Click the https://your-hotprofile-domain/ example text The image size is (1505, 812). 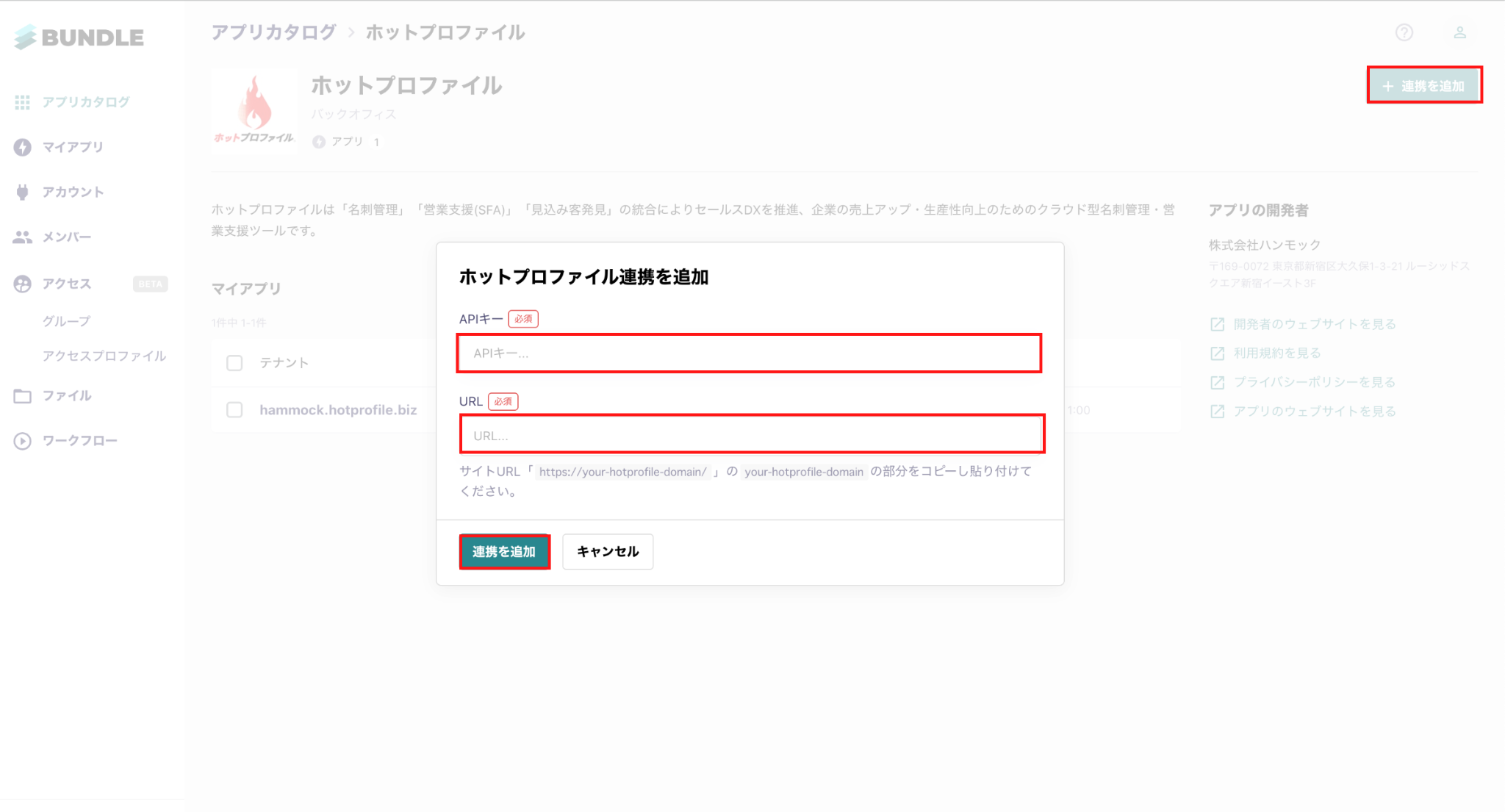tap(623, 472)
